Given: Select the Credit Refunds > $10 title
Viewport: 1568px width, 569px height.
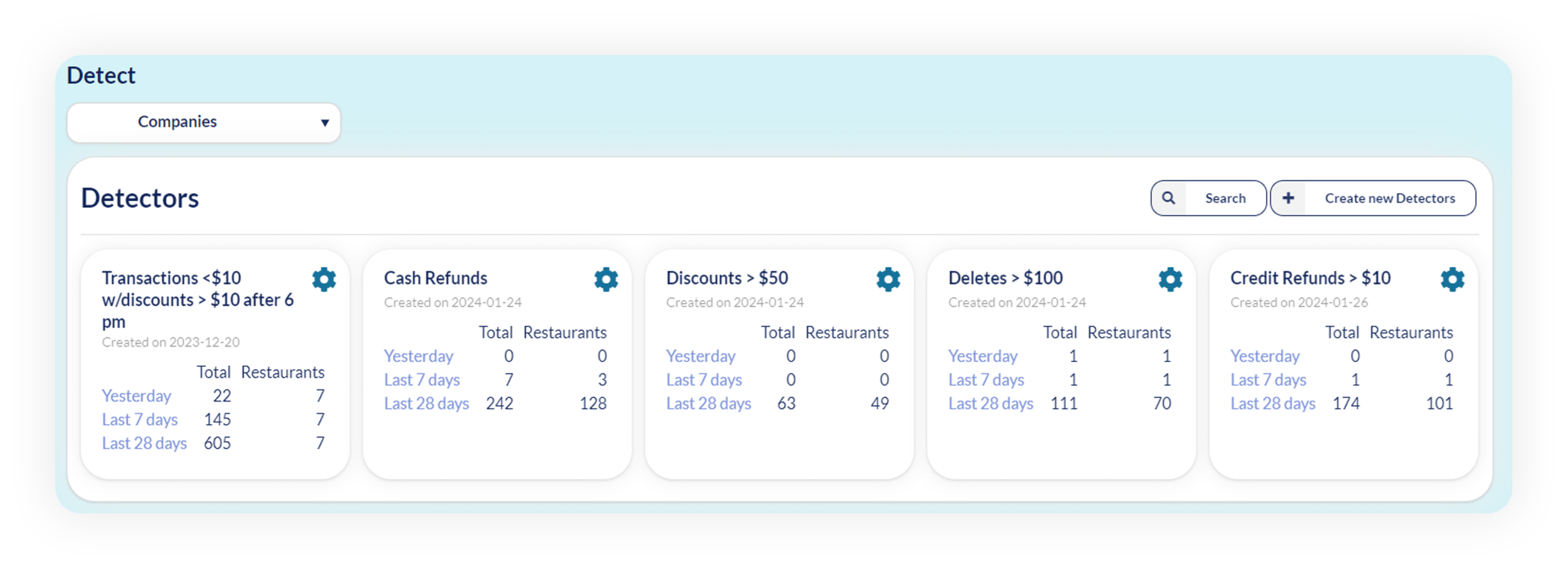Looking at the screenshot, I should [1310, 278].
